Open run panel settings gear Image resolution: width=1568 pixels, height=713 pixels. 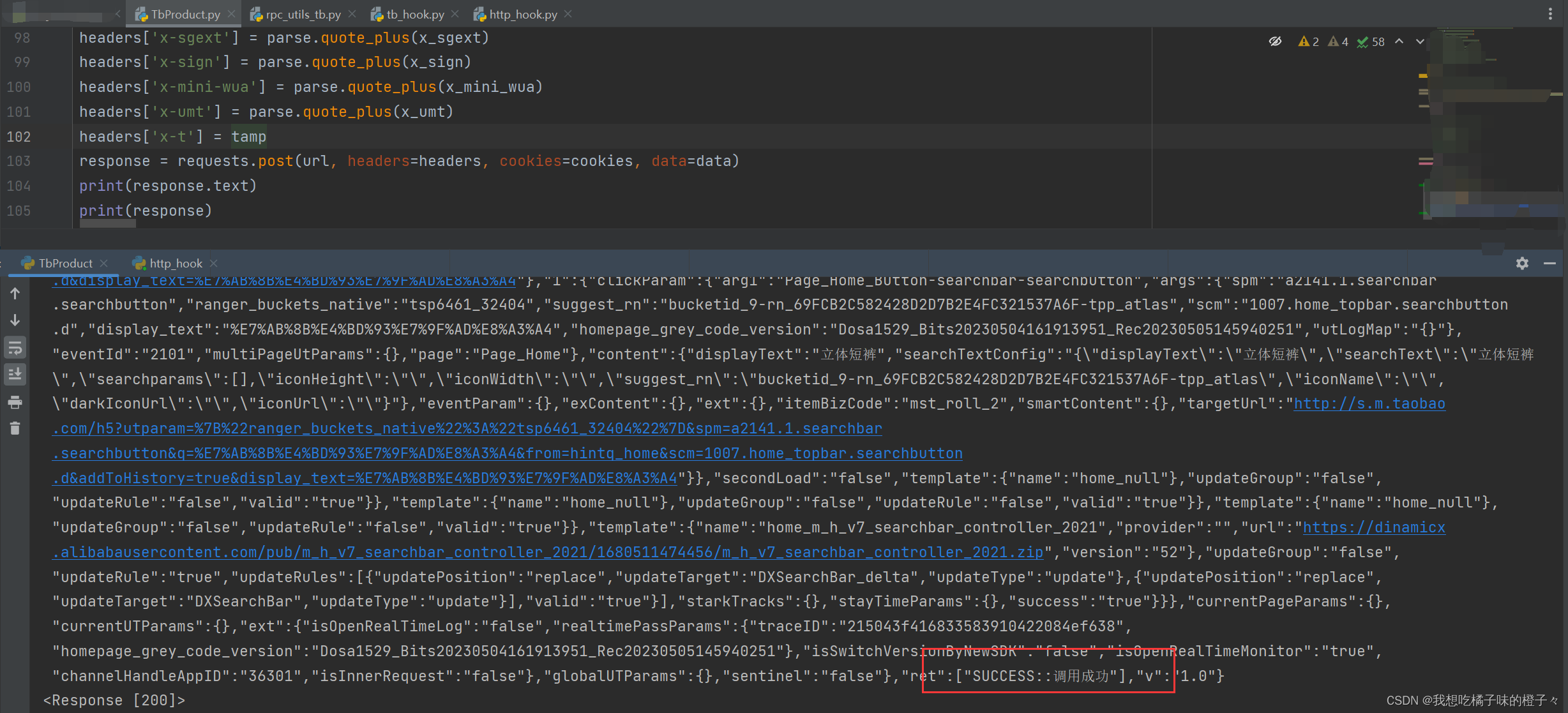point(1522,263)
